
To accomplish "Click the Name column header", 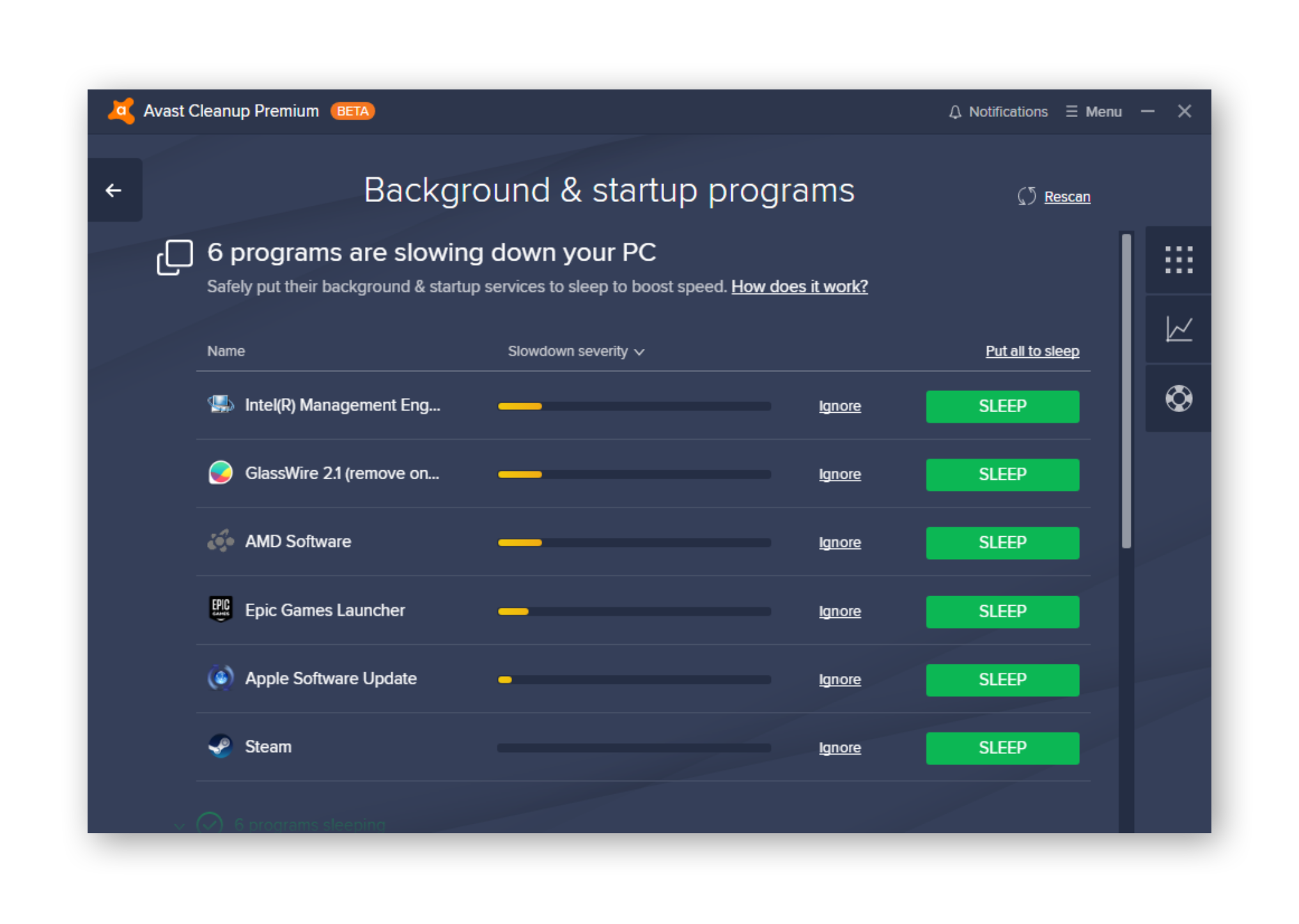I will 226,351.
